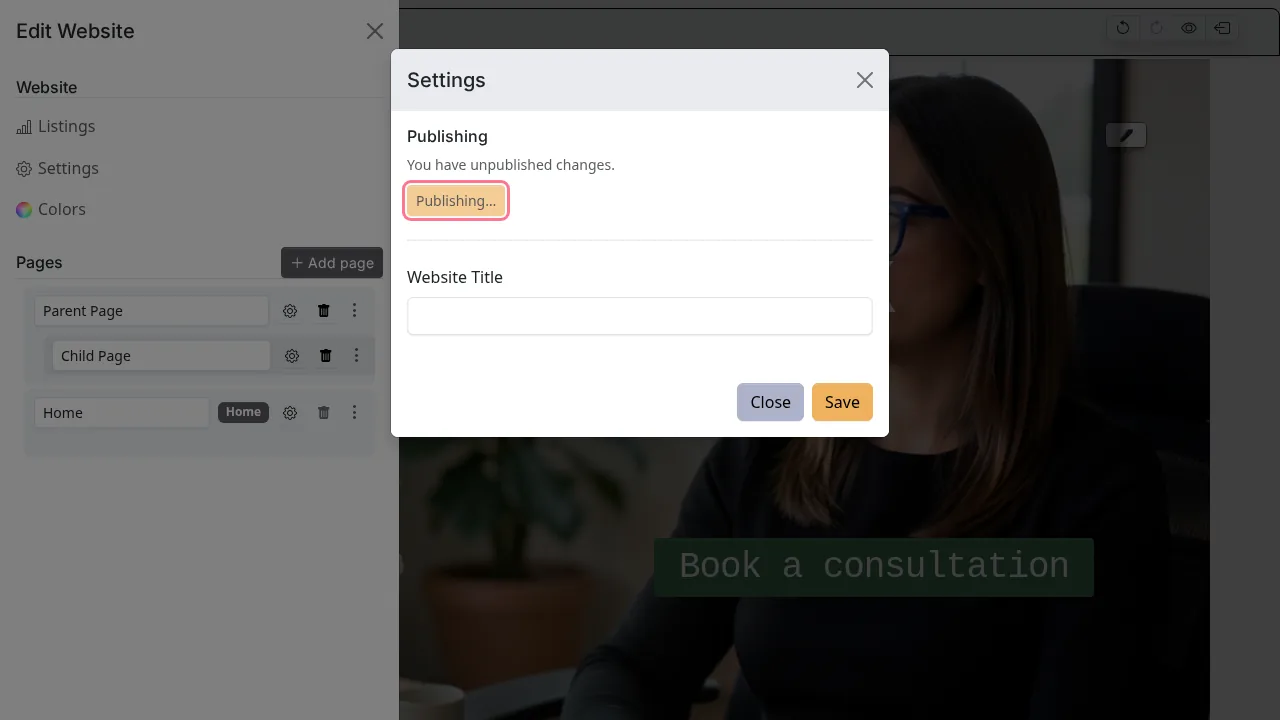The width and height of the screenshot is (1280, 720).
Task: Click the undo icon in the top toolbar
Action: click(x=1123, y=28)
